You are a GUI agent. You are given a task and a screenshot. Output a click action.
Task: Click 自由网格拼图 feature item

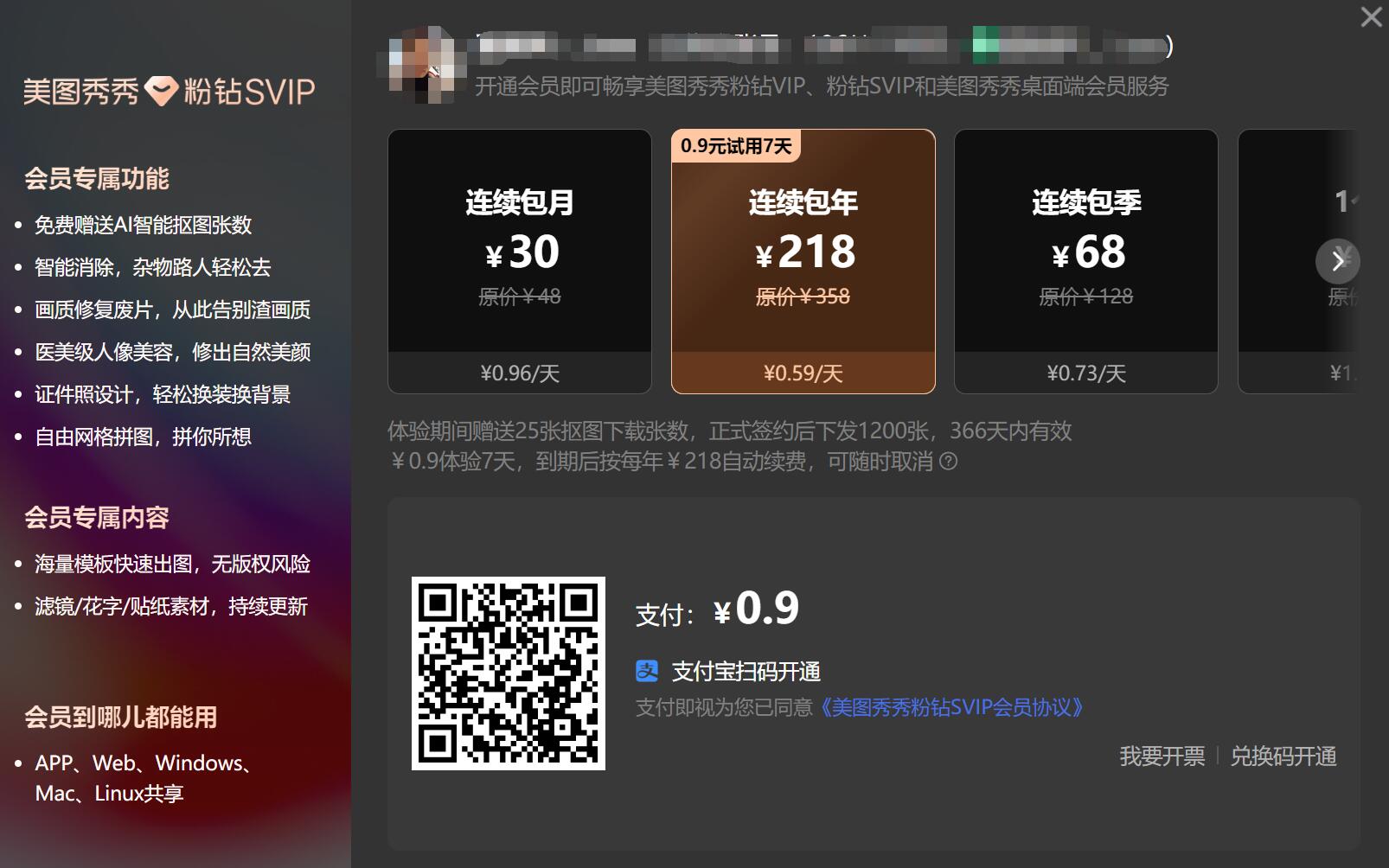pos(143,437)
